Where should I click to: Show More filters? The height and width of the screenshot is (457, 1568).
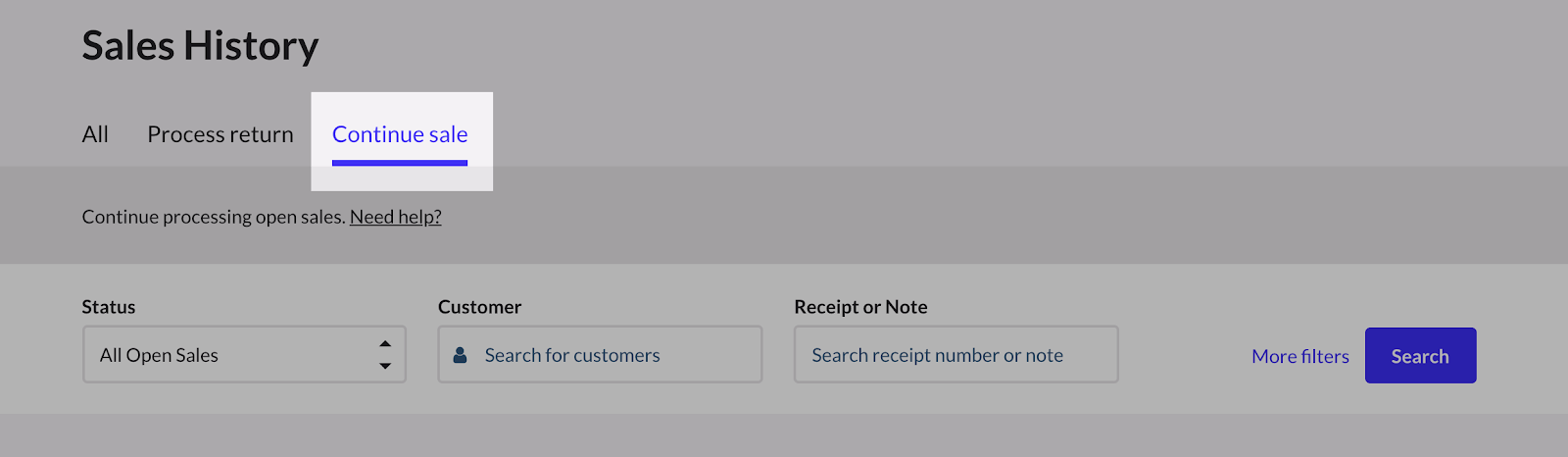[1299, 356]
